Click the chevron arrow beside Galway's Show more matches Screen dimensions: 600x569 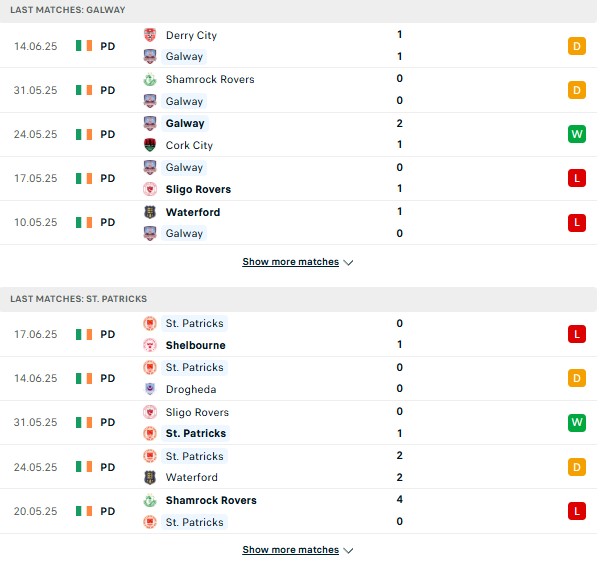(348, 262)
